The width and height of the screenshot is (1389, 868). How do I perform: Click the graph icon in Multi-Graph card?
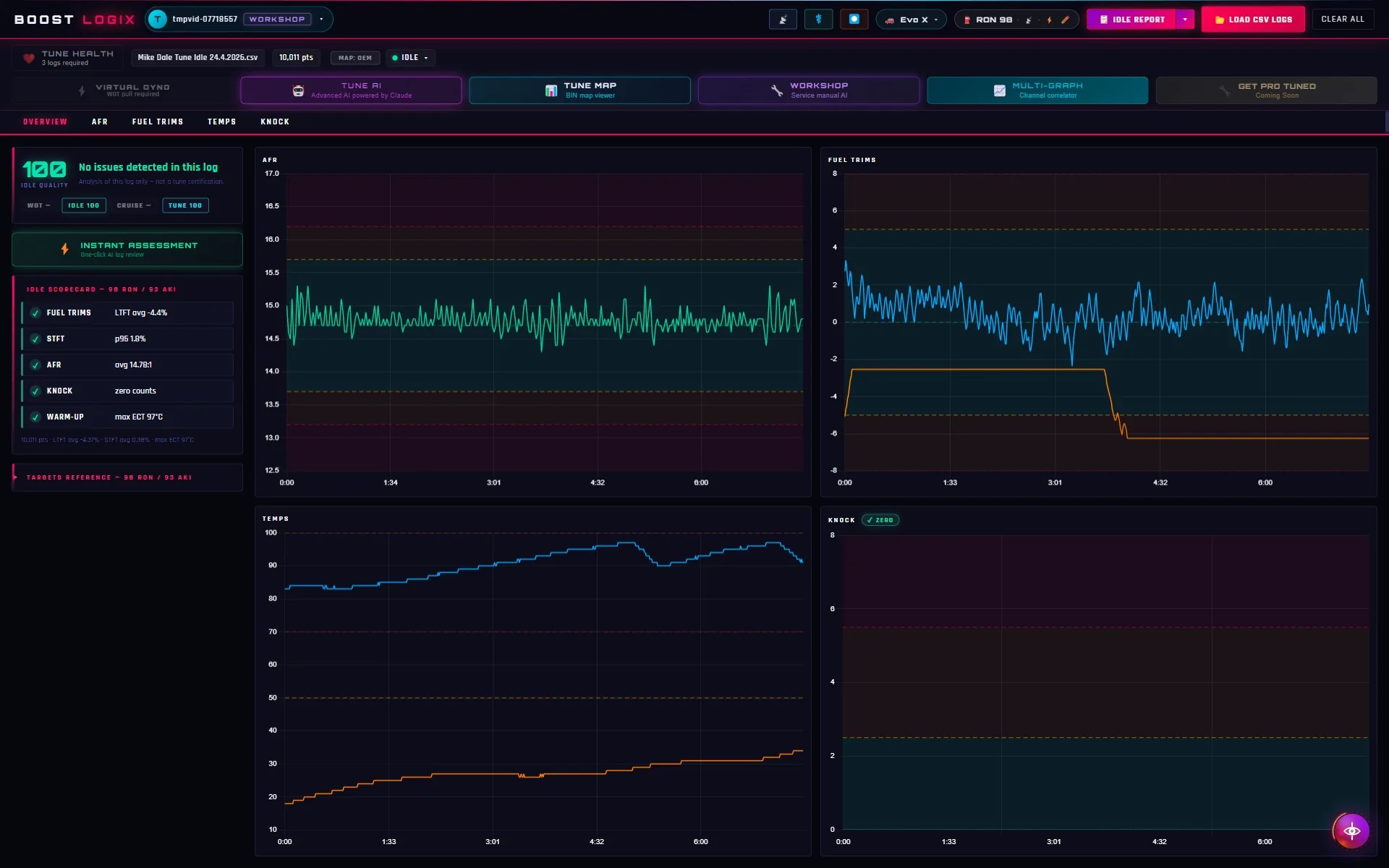[x=1000, y=90]
